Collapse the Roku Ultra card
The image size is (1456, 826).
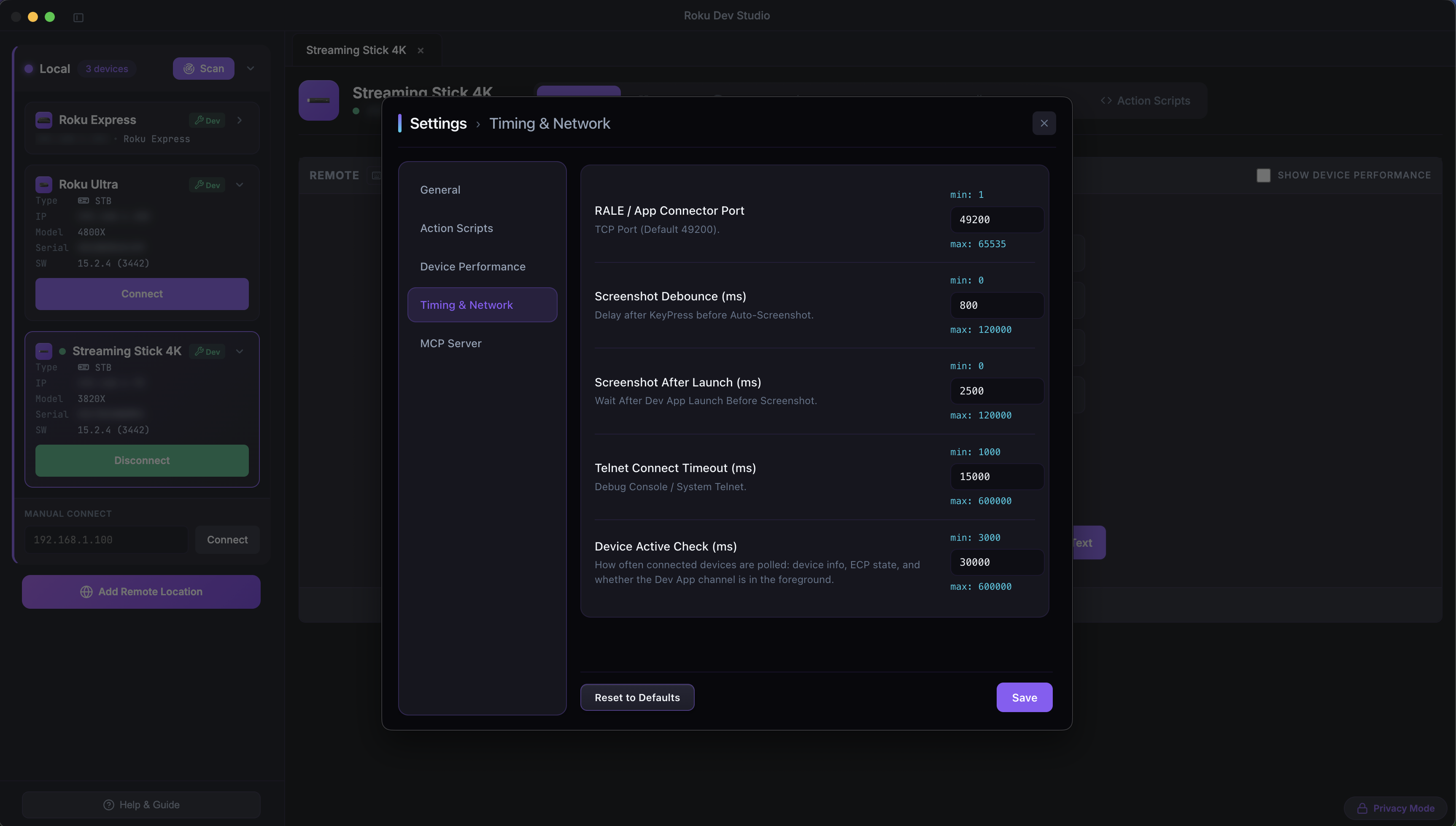tap(240, 185)
